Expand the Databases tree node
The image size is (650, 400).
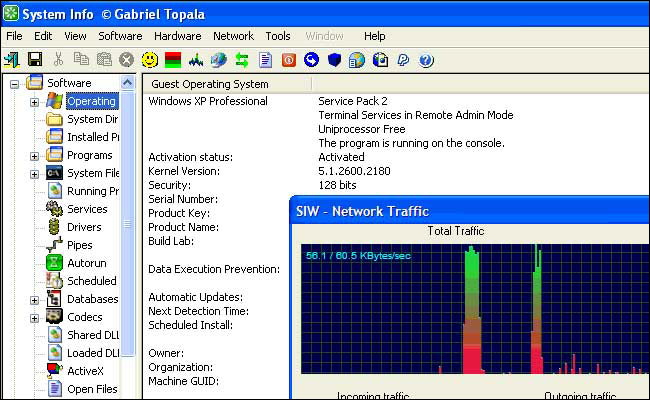tap(34, 300)
